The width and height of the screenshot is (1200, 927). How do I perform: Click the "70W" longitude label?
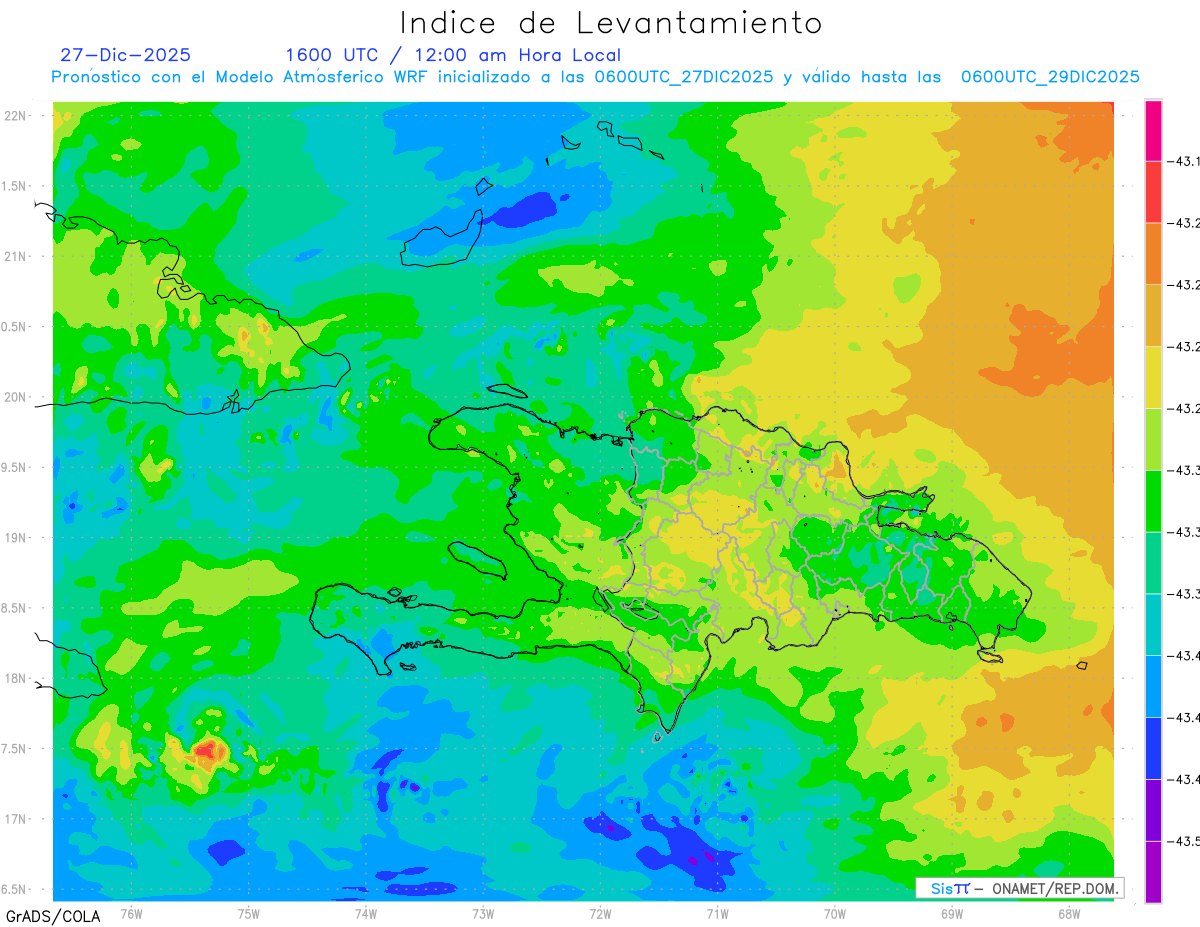pyautogui.click(x=834, y=913)
